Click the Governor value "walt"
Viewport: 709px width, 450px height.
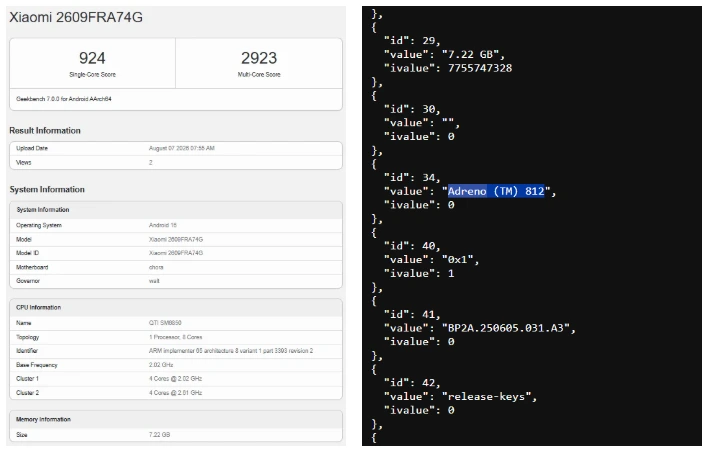[x=154, y=281]
